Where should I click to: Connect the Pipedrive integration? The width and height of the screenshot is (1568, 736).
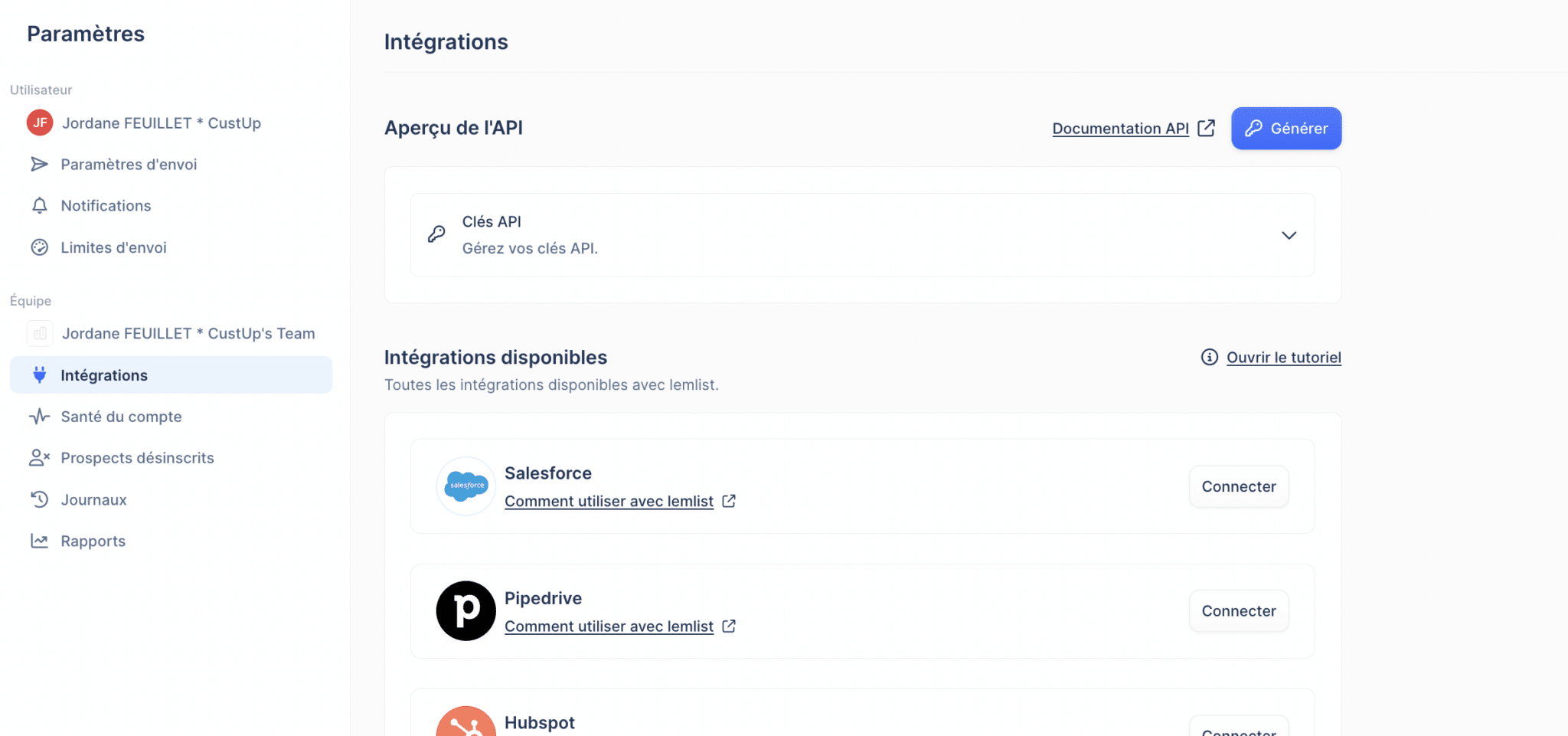1239,611
